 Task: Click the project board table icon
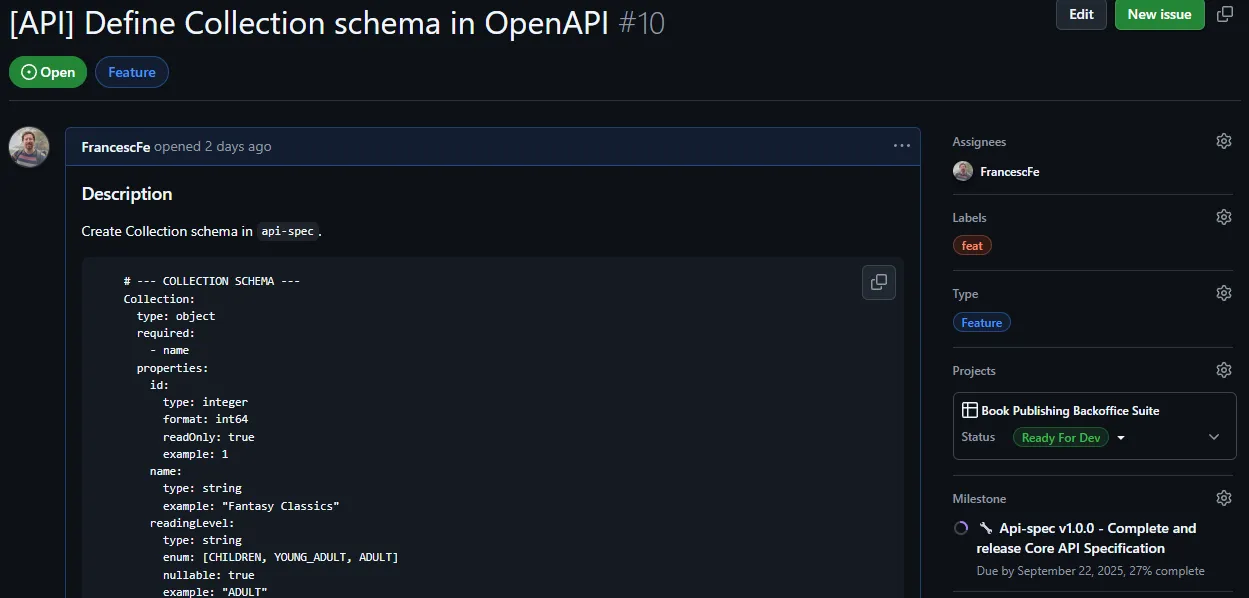(969, 410)
